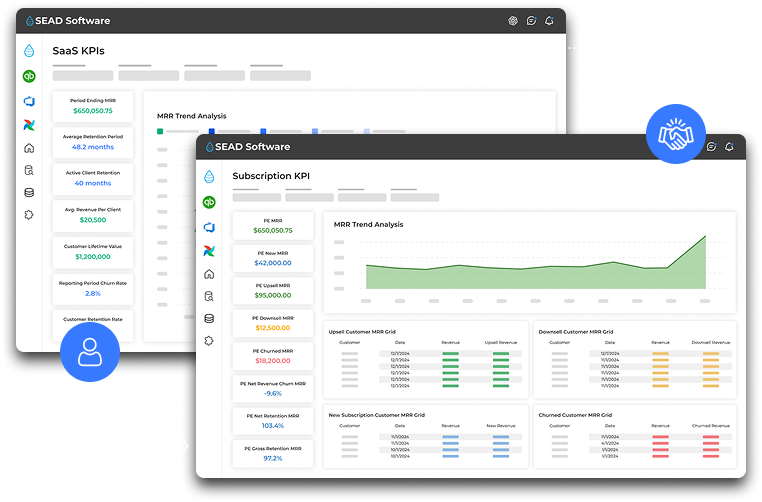
Task: Click the blue user profile circle icon
Action: (x=90, y=352)
